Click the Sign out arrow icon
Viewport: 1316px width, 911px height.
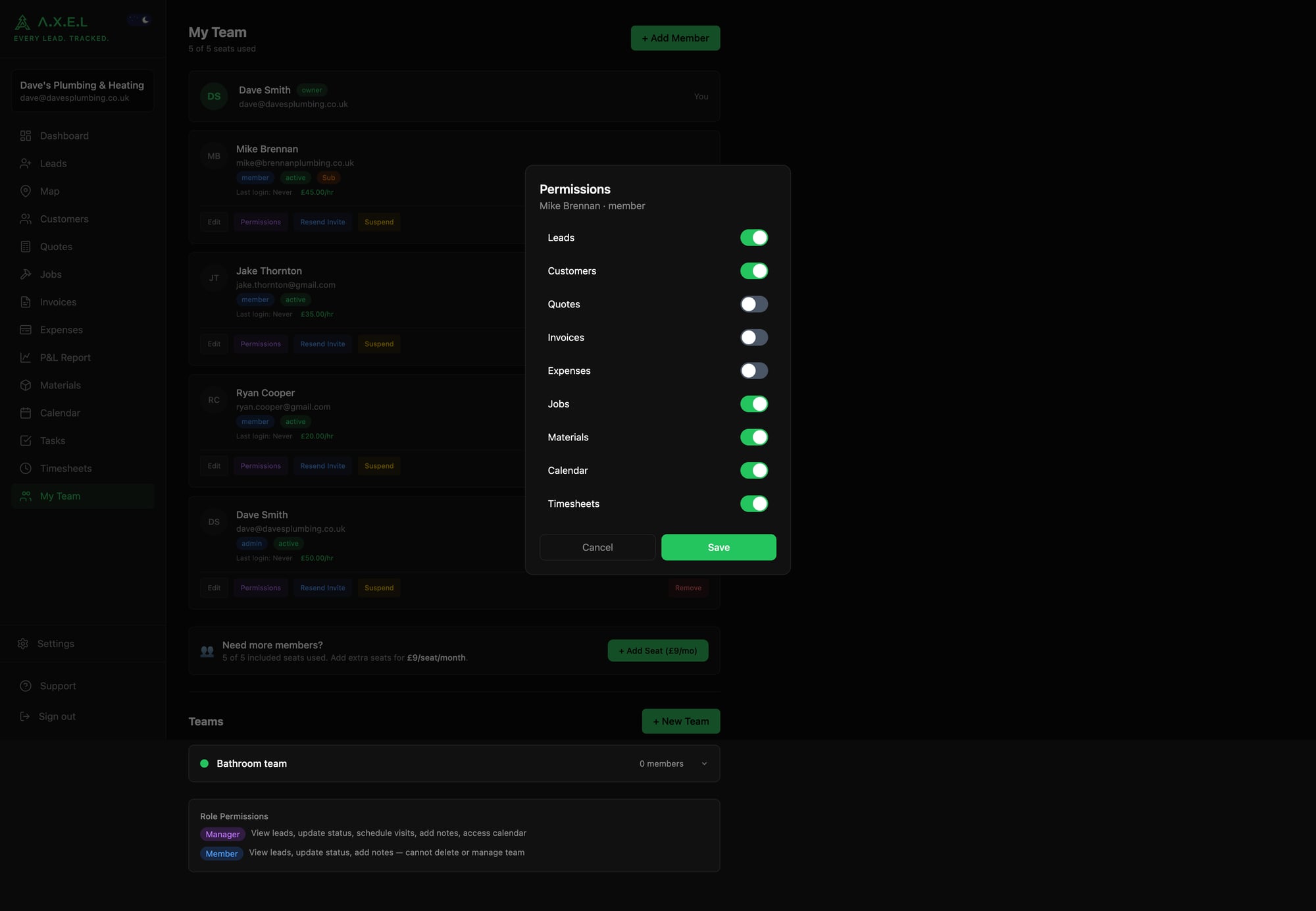25,716
